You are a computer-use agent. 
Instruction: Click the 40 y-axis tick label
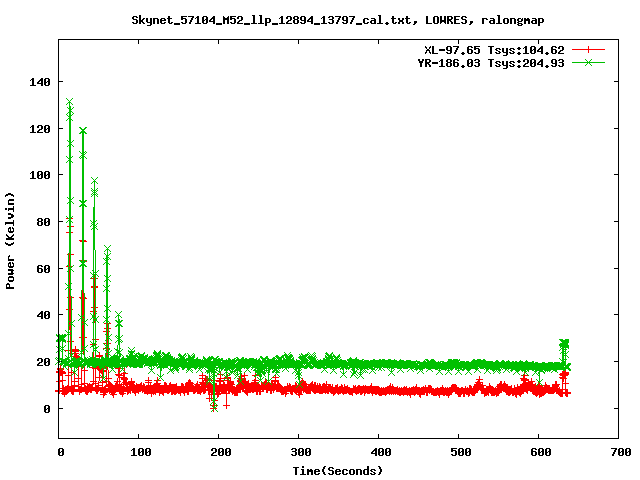[43, 315]
